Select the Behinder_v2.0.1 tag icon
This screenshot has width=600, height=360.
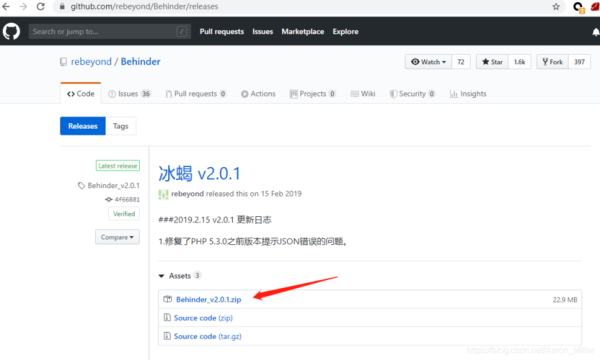(81, 186)
